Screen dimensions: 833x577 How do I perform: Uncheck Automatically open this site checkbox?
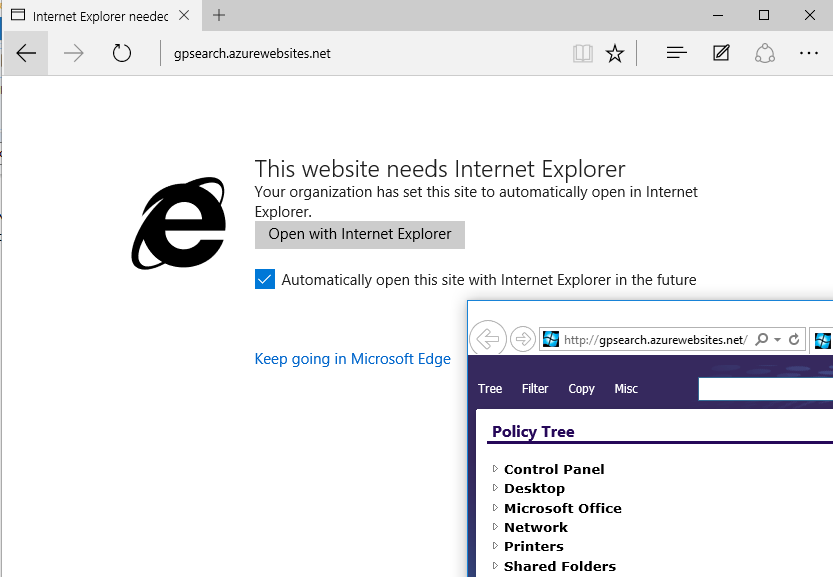click(x=265, y=280)
